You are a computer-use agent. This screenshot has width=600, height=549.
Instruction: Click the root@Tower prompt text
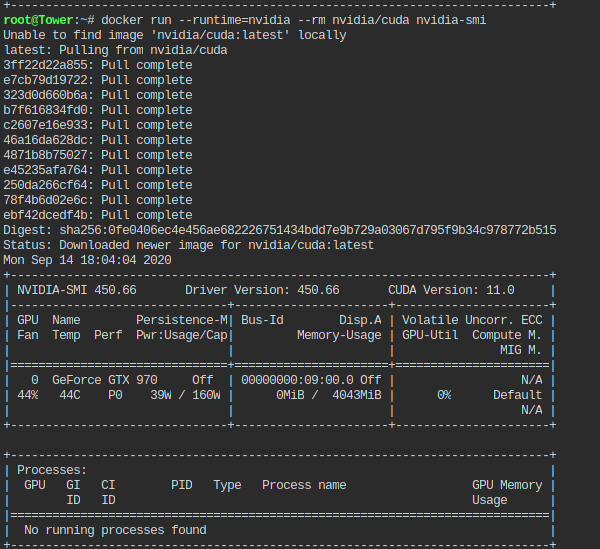(38, 20)
